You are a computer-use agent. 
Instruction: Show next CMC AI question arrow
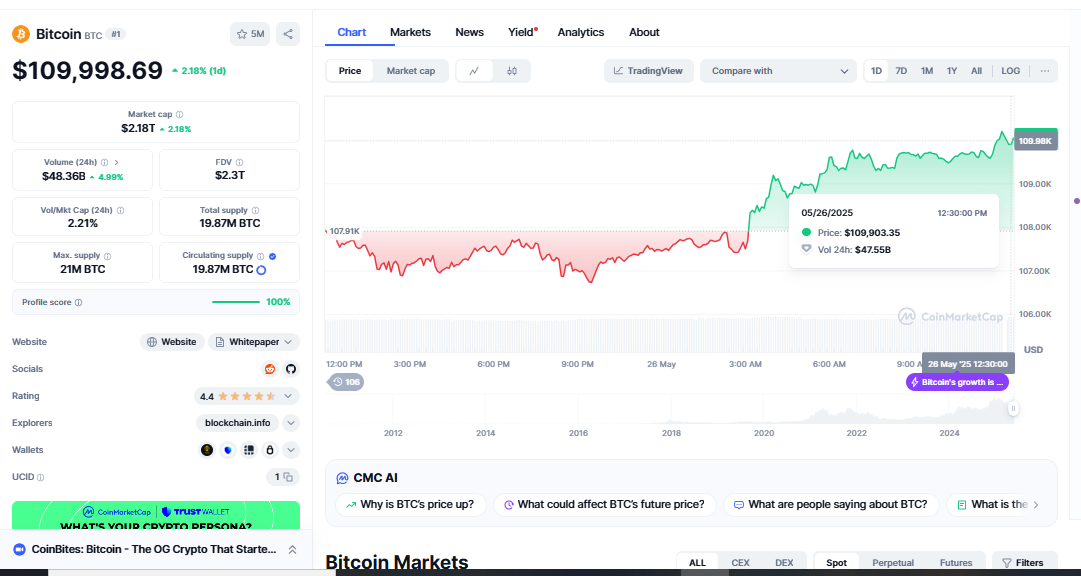pos(1035,505)
